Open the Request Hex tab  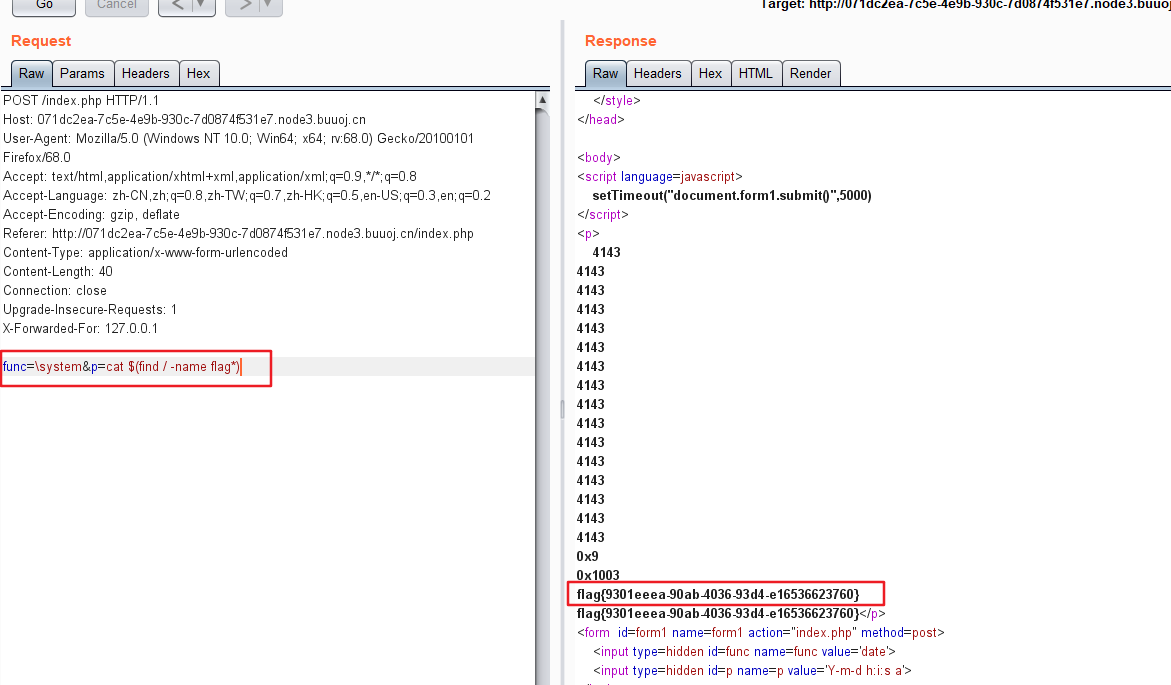click(x=199, y=73)
